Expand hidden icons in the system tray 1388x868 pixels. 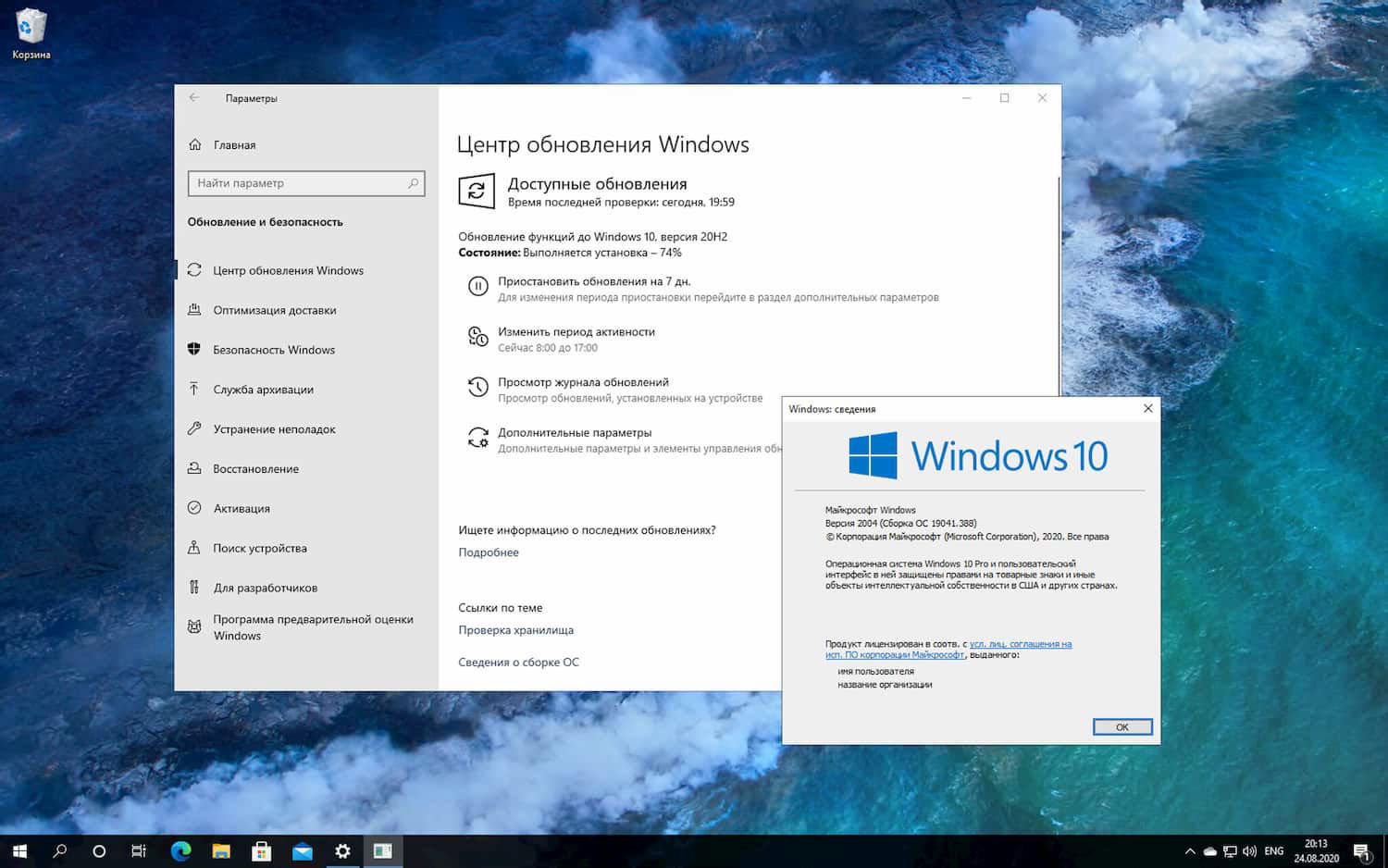tap(1190, 850)
